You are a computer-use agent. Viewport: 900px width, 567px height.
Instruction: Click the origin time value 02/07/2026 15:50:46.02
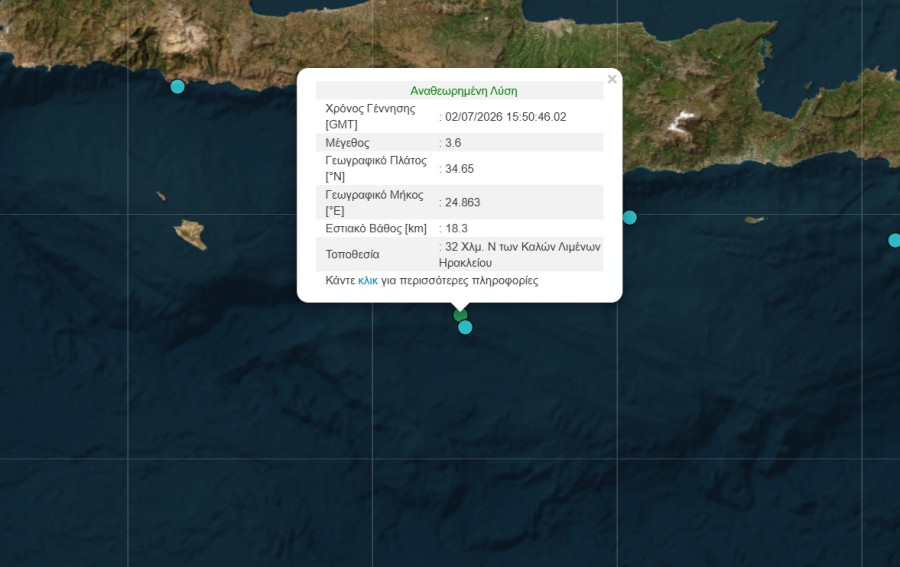coord(506,117)
